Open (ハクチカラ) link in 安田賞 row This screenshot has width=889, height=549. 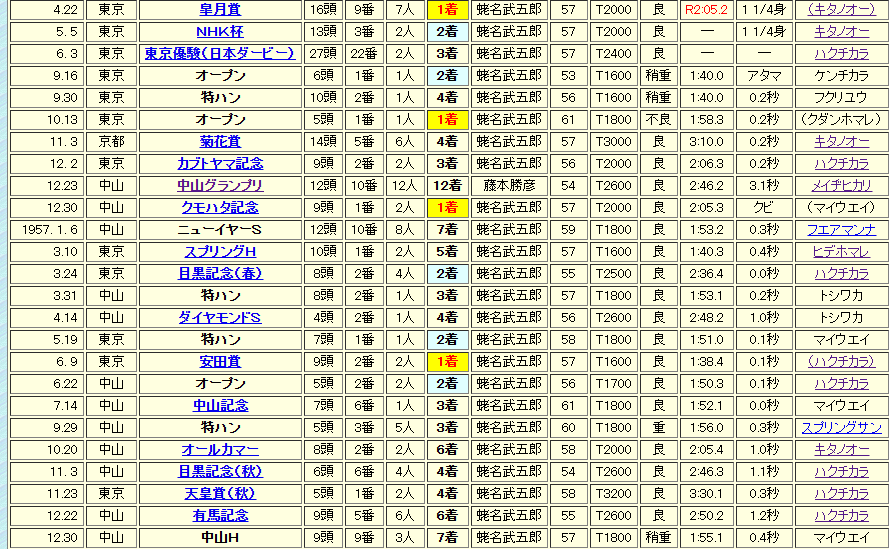(x=841, y=362)
